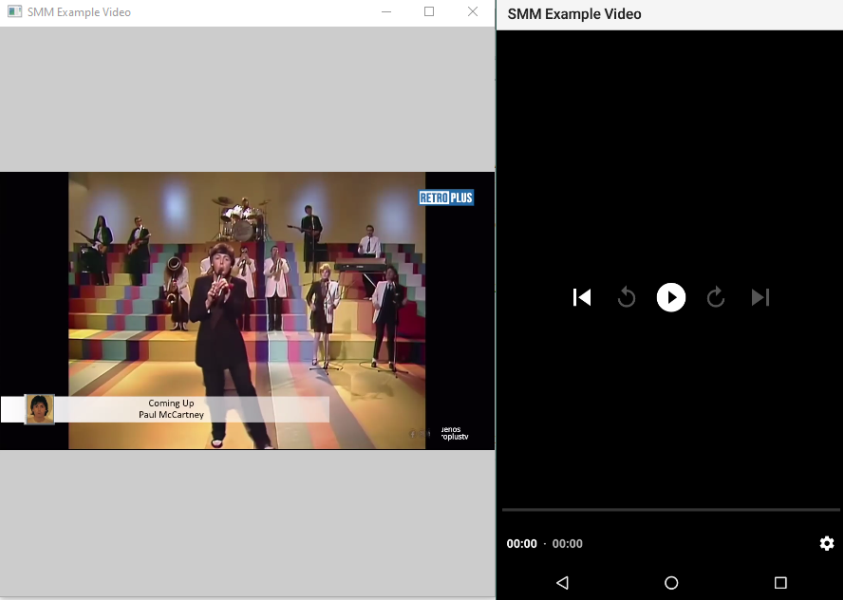
Task: Tap the fast-forward circular arrow icon
Action: coord(716,297)
